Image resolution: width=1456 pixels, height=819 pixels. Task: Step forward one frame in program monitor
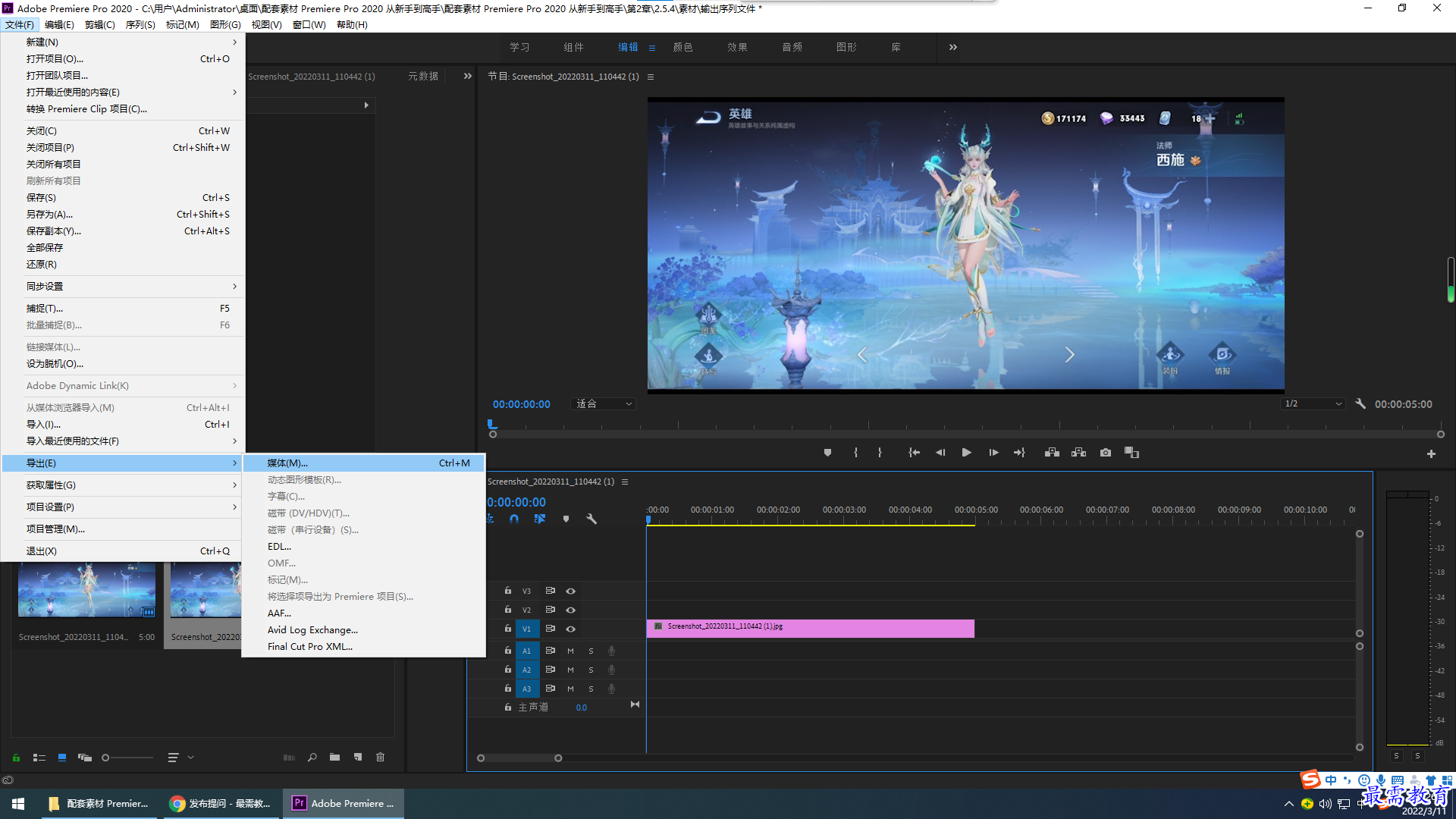point(993,453)
